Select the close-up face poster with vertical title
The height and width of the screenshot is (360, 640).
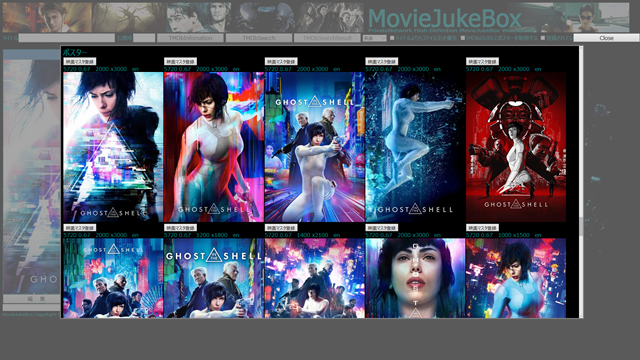point(415,278)
